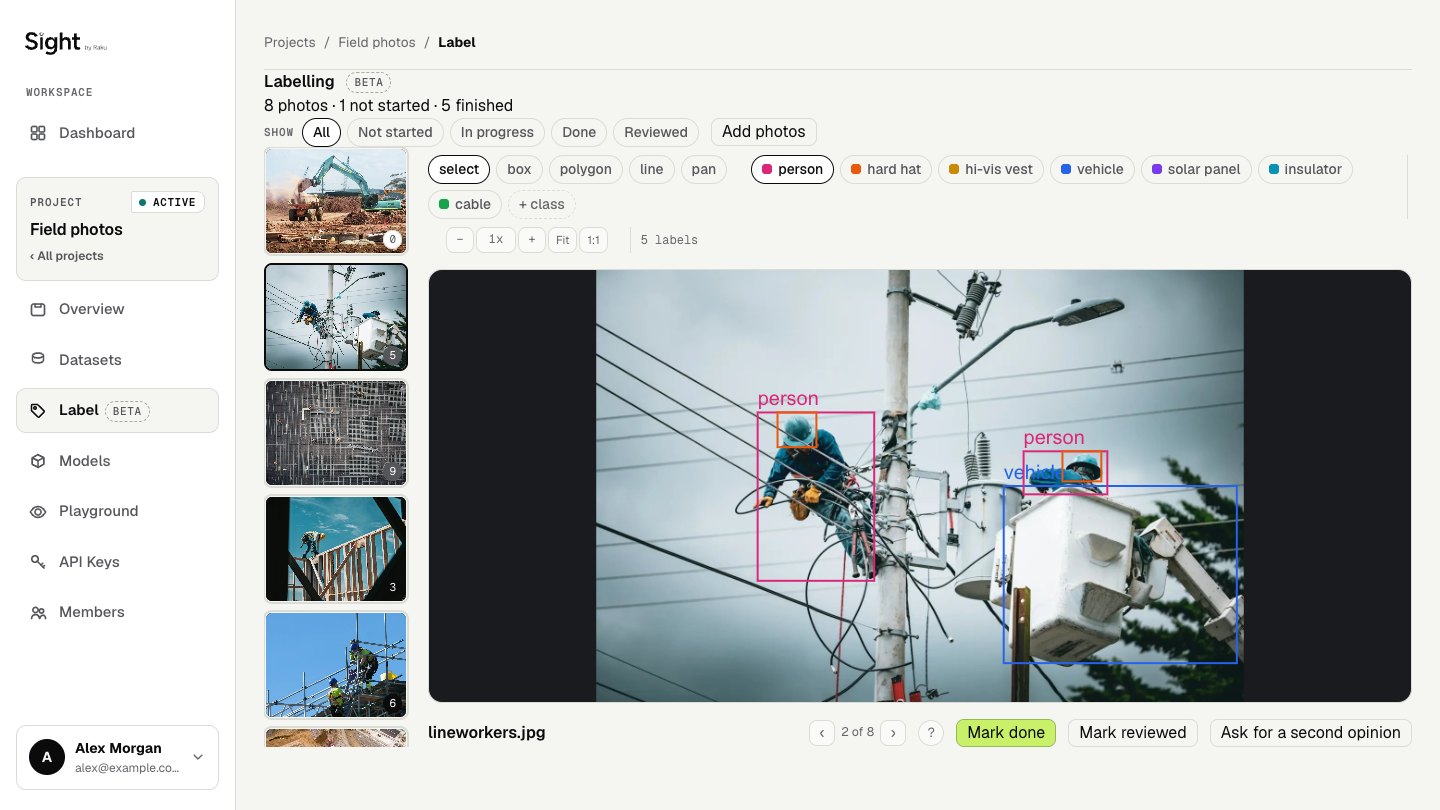Switch to the pan tool

[x=704, y=169]
